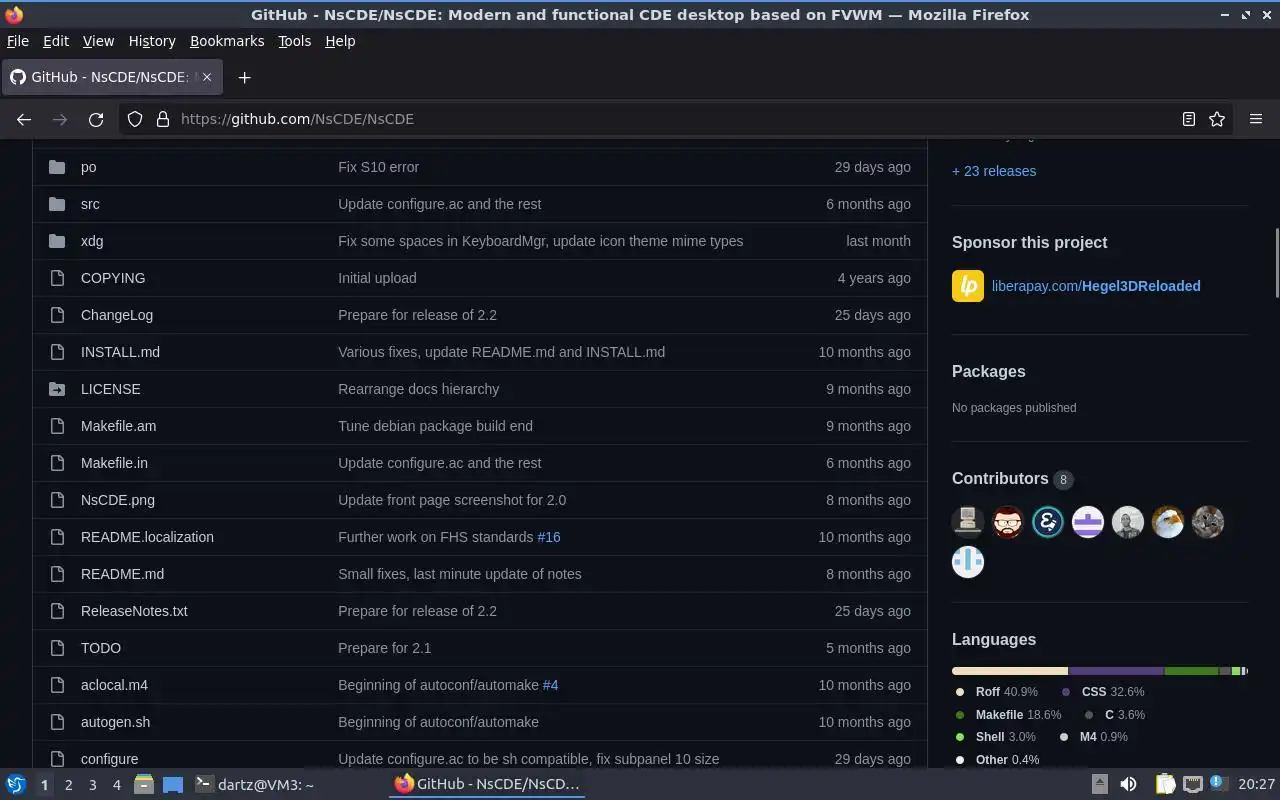Open the eagle contributor avatar
The width and height of the screenshot is (1280, 800).
point(1168,522)
